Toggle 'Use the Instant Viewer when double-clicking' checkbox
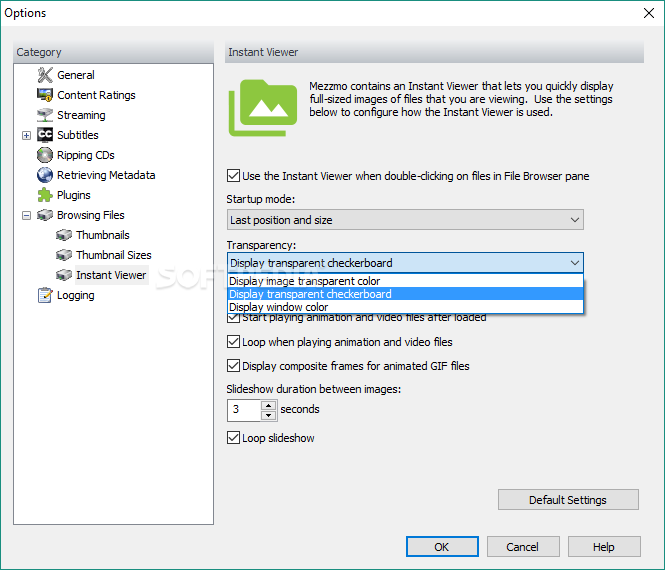 click(233, 176)
